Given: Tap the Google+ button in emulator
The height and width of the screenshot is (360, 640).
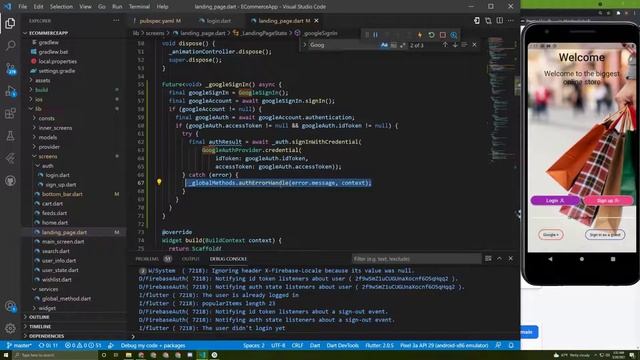Looking at the screenshot, I should click(551, 235).
